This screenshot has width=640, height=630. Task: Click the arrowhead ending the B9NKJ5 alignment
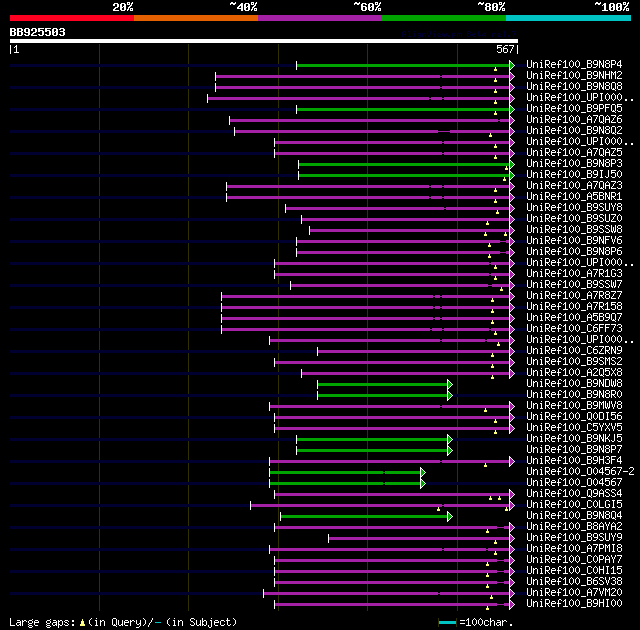450,439
